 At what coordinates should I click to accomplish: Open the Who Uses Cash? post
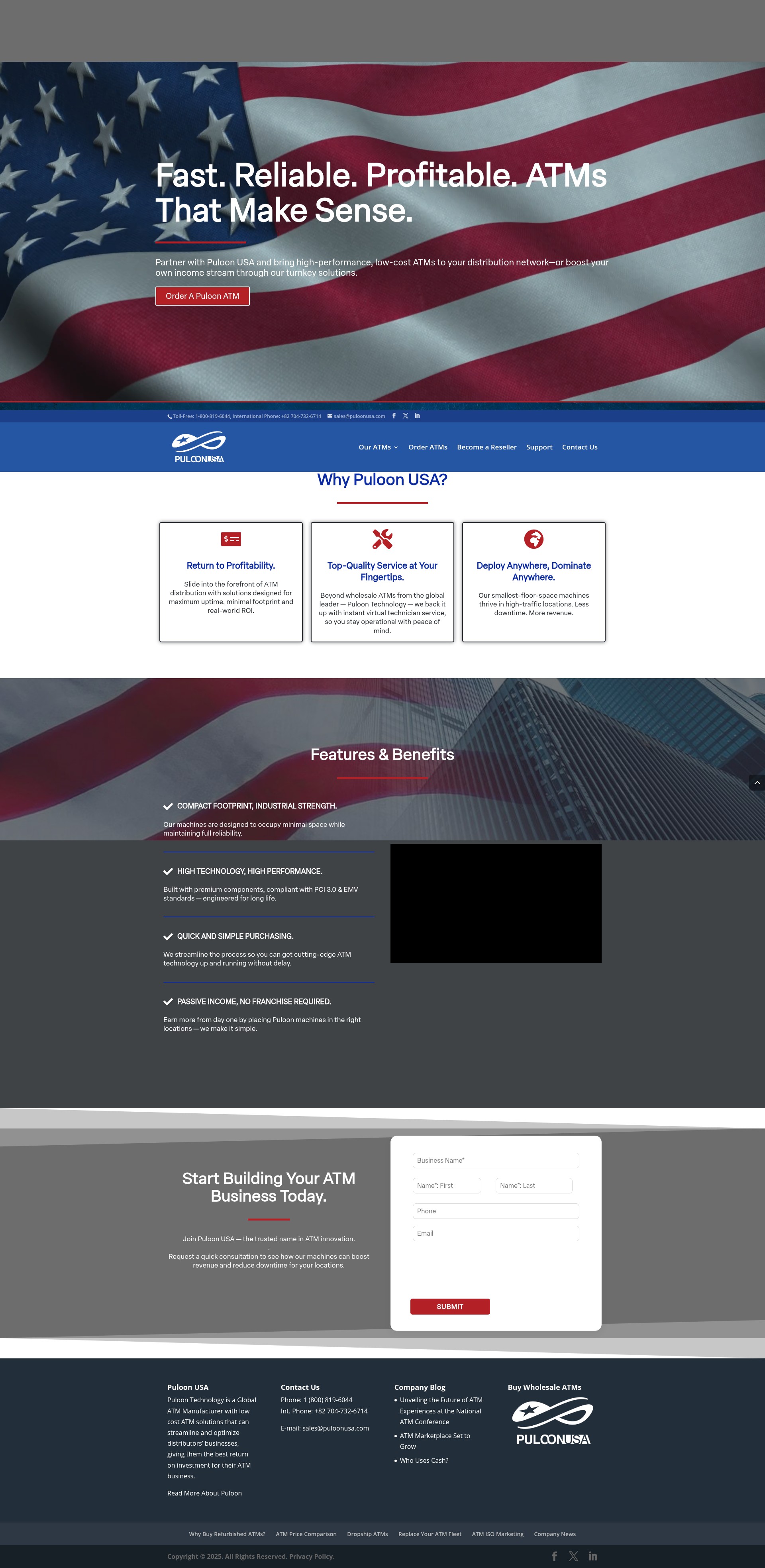click(424, 1460)
